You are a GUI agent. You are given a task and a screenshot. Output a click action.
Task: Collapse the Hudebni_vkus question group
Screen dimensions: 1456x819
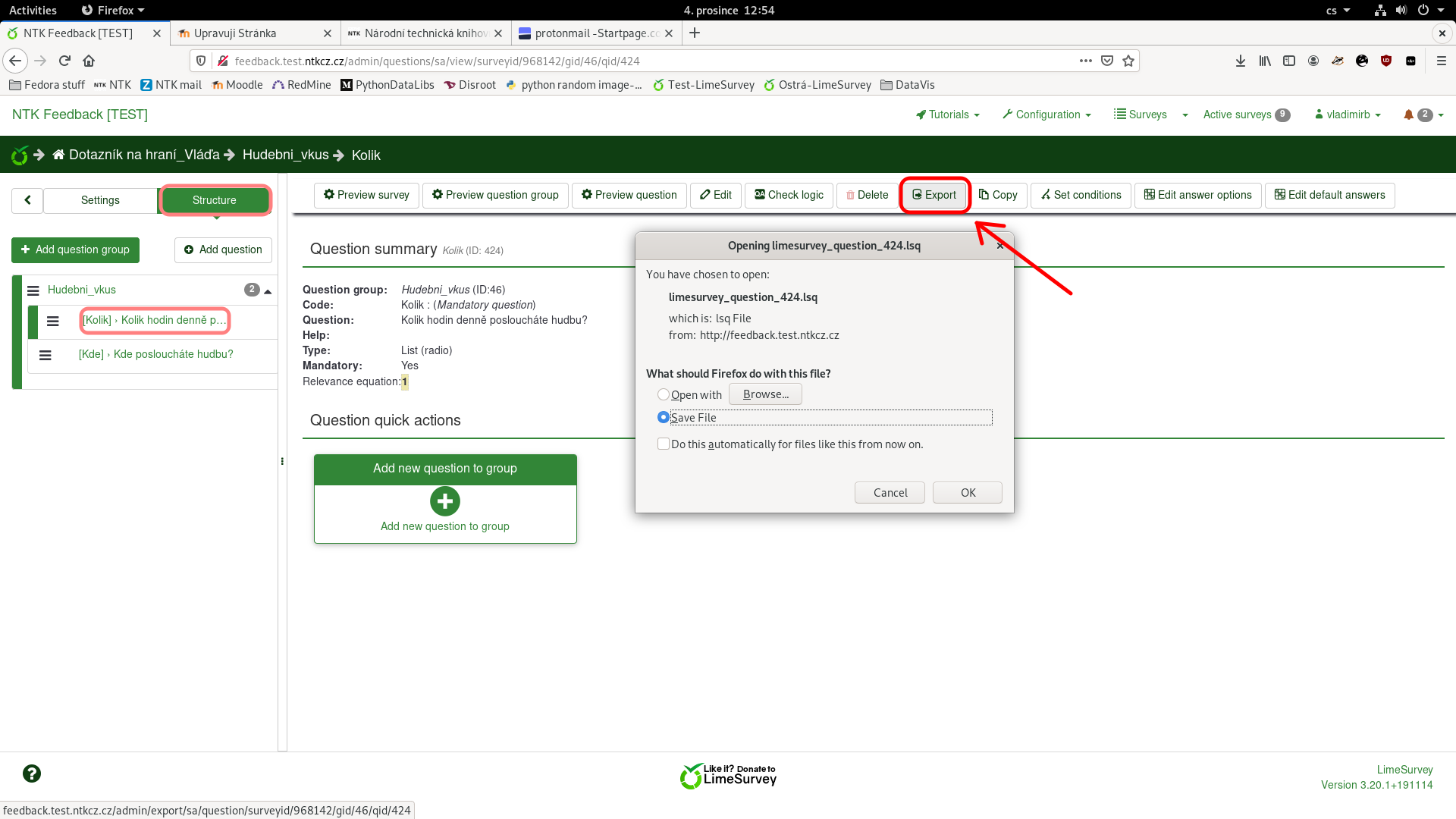[x=268, y=290]
